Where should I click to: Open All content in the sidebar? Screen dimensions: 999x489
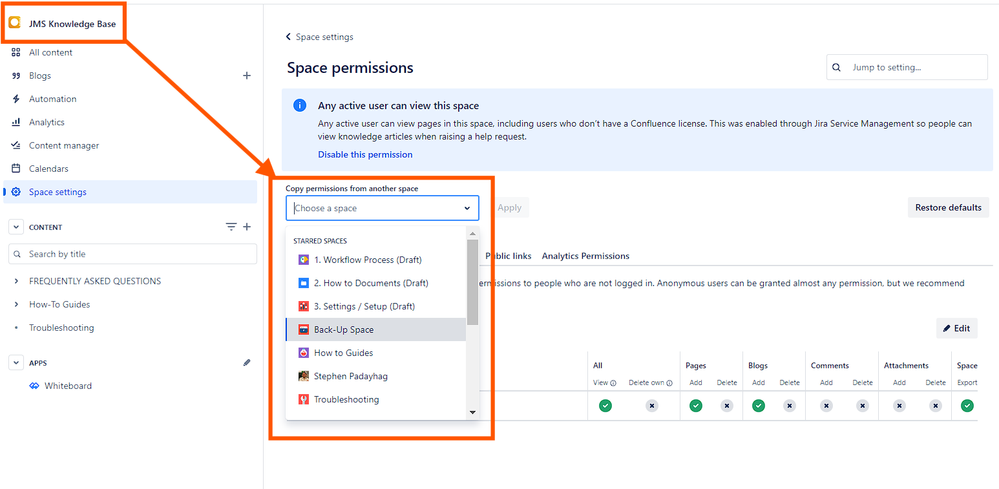tap(50, 53)
